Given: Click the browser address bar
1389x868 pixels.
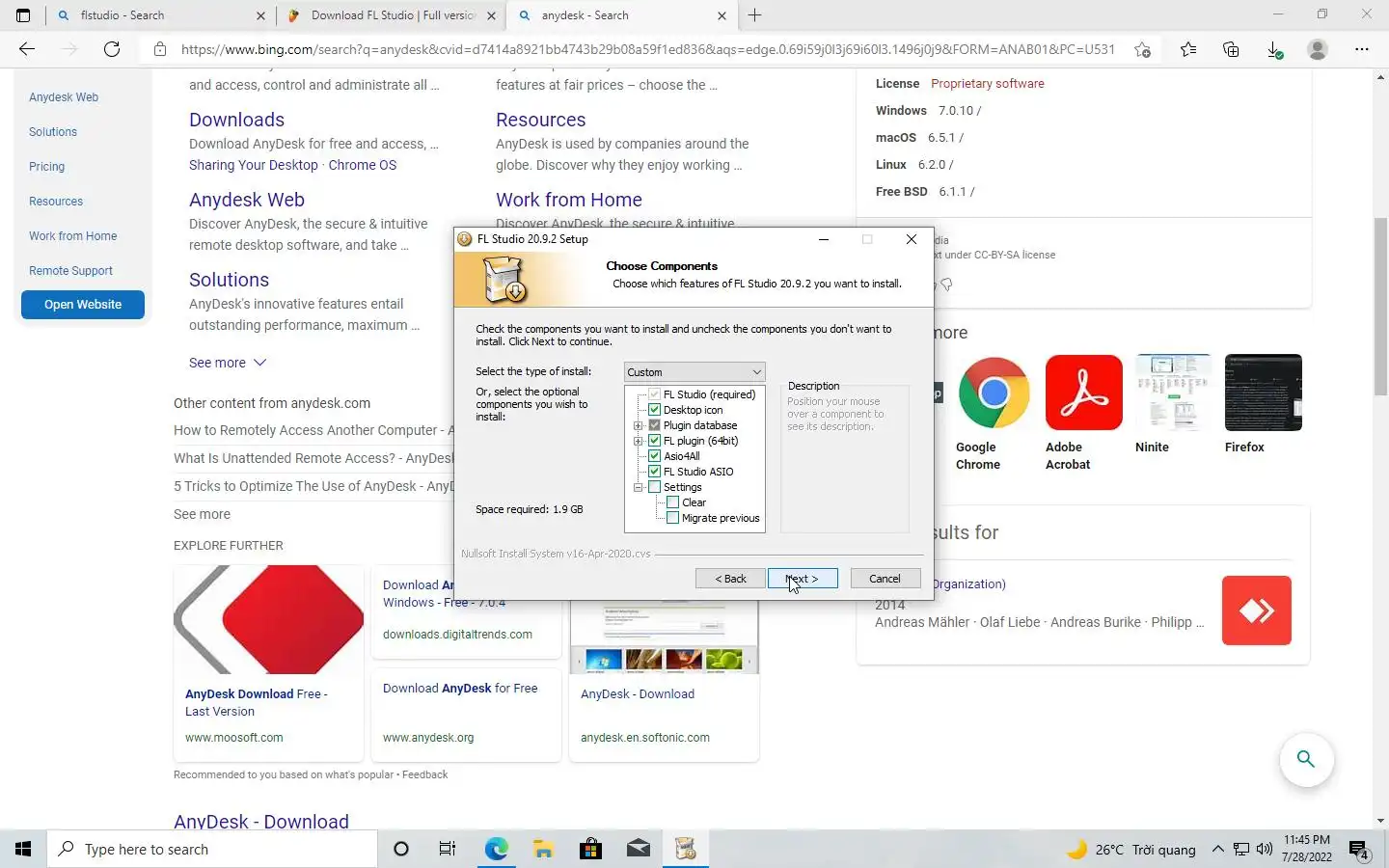Looking at the screenshot, I should point(648,49).
